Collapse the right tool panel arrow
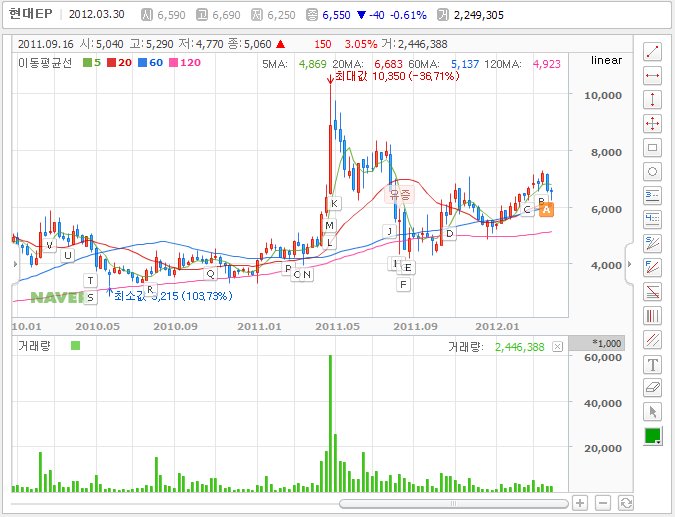 click(629, 264)
